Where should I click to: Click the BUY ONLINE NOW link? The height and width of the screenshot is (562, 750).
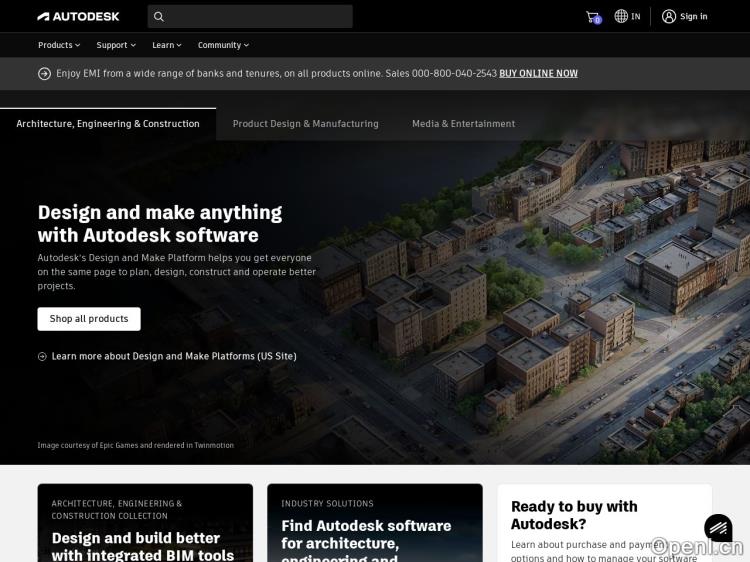tap(538, 73)
